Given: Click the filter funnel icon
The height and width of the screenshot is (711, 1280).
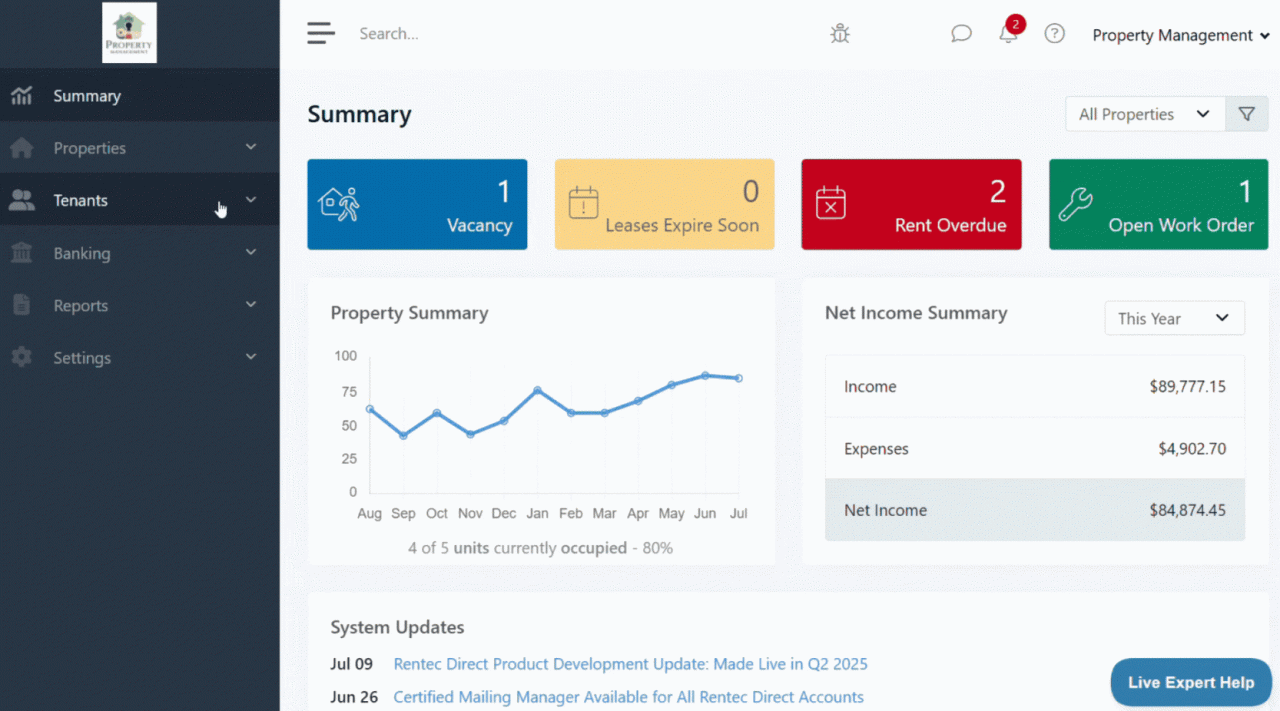Looking at the screenshot, I should tap(1246, 114).
